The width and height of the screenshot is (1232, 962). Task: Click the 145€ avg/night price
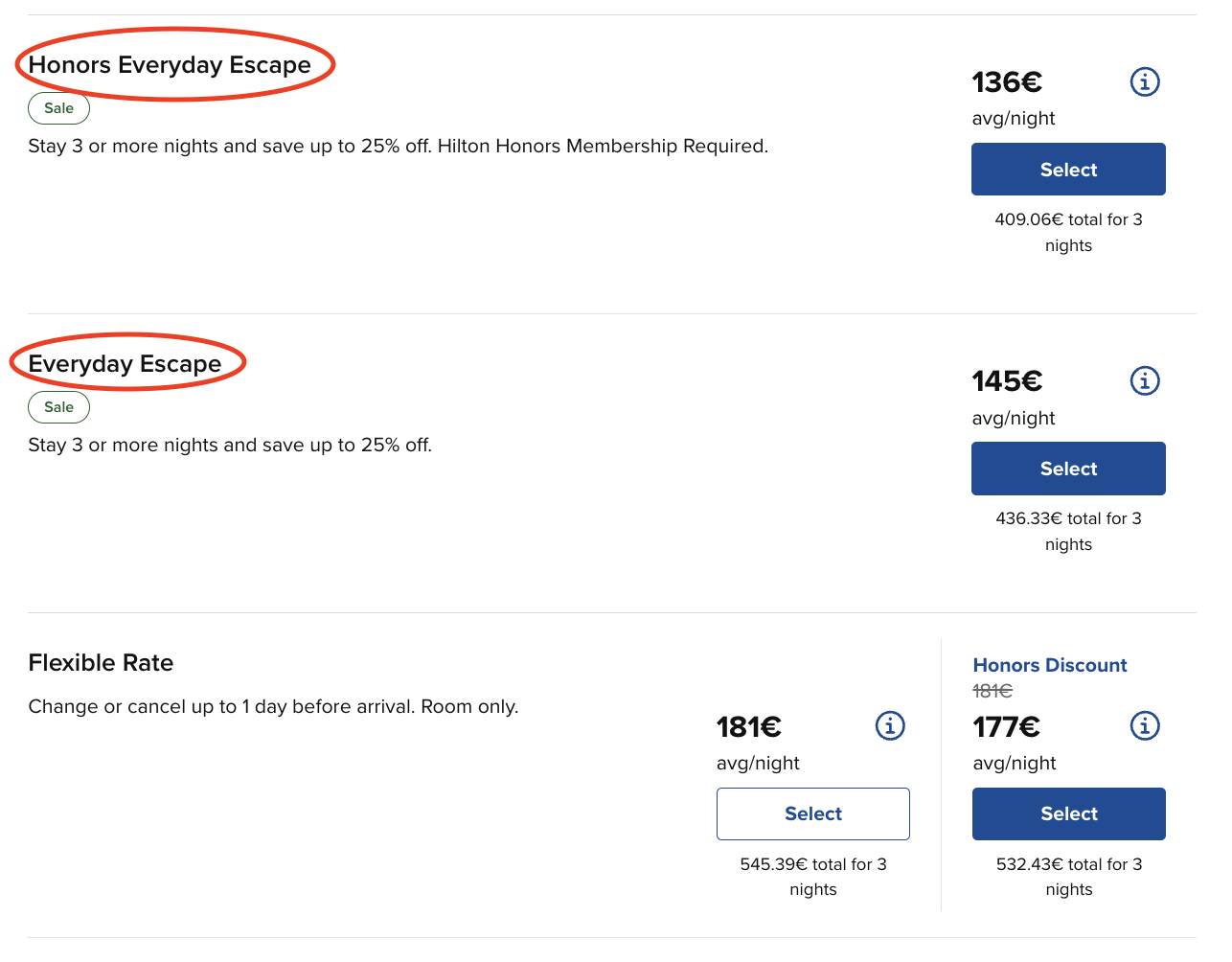tap(1006, 381)
